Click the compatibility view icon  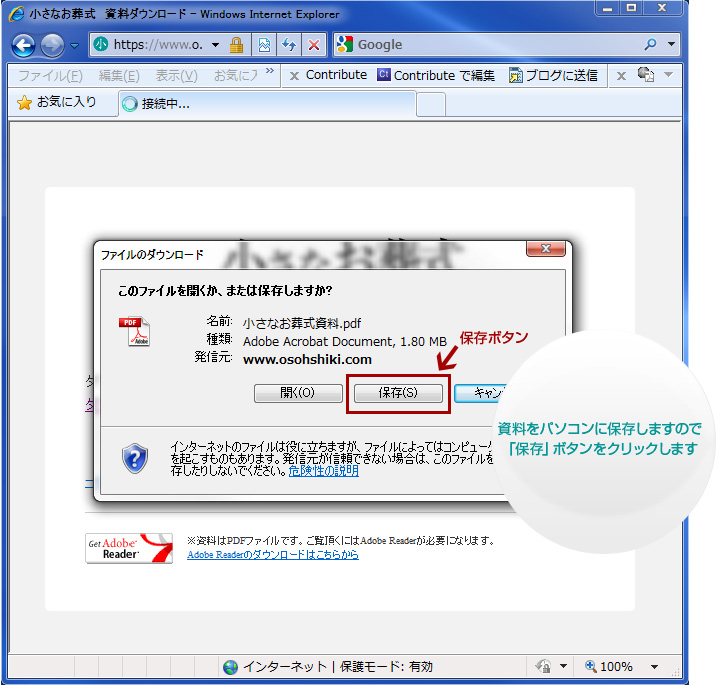click(264, 45)
